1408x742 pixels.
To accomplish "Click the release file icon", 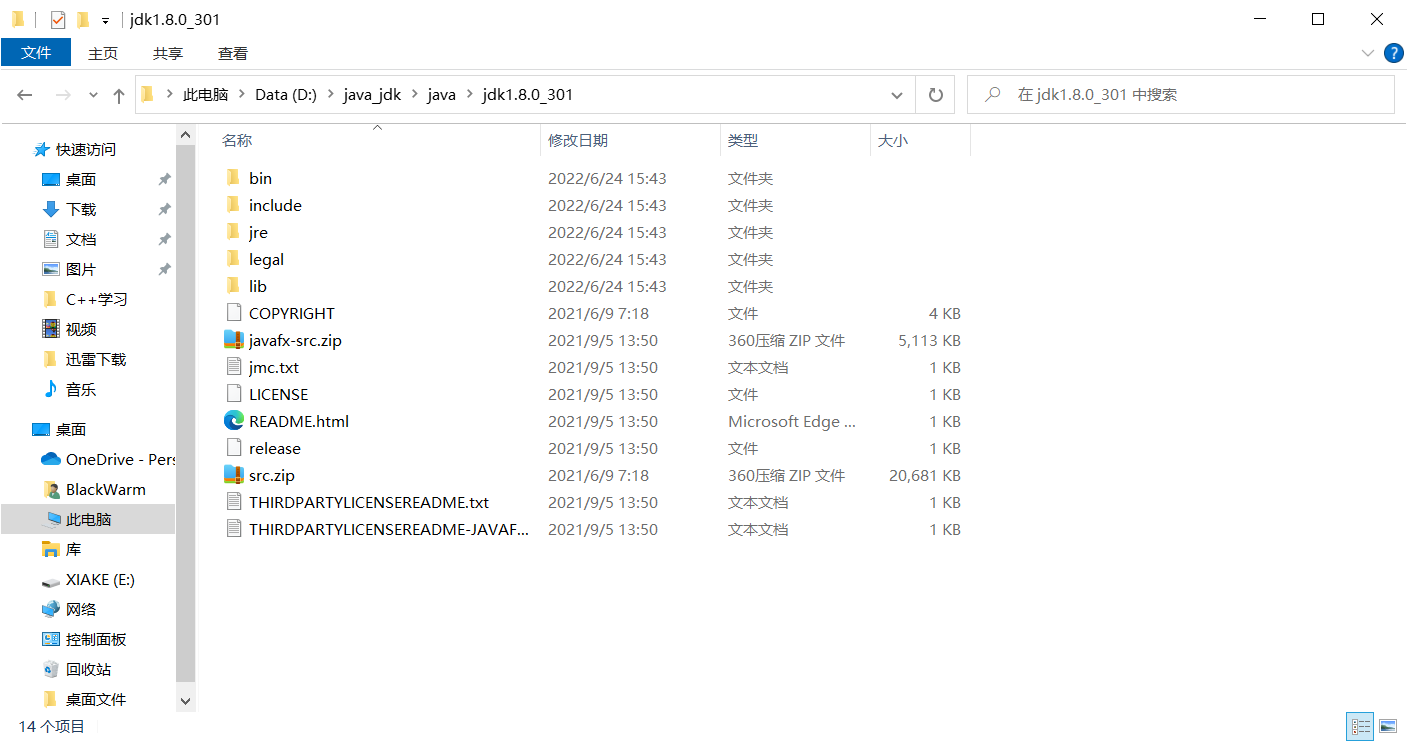I will tap(233, 448).
